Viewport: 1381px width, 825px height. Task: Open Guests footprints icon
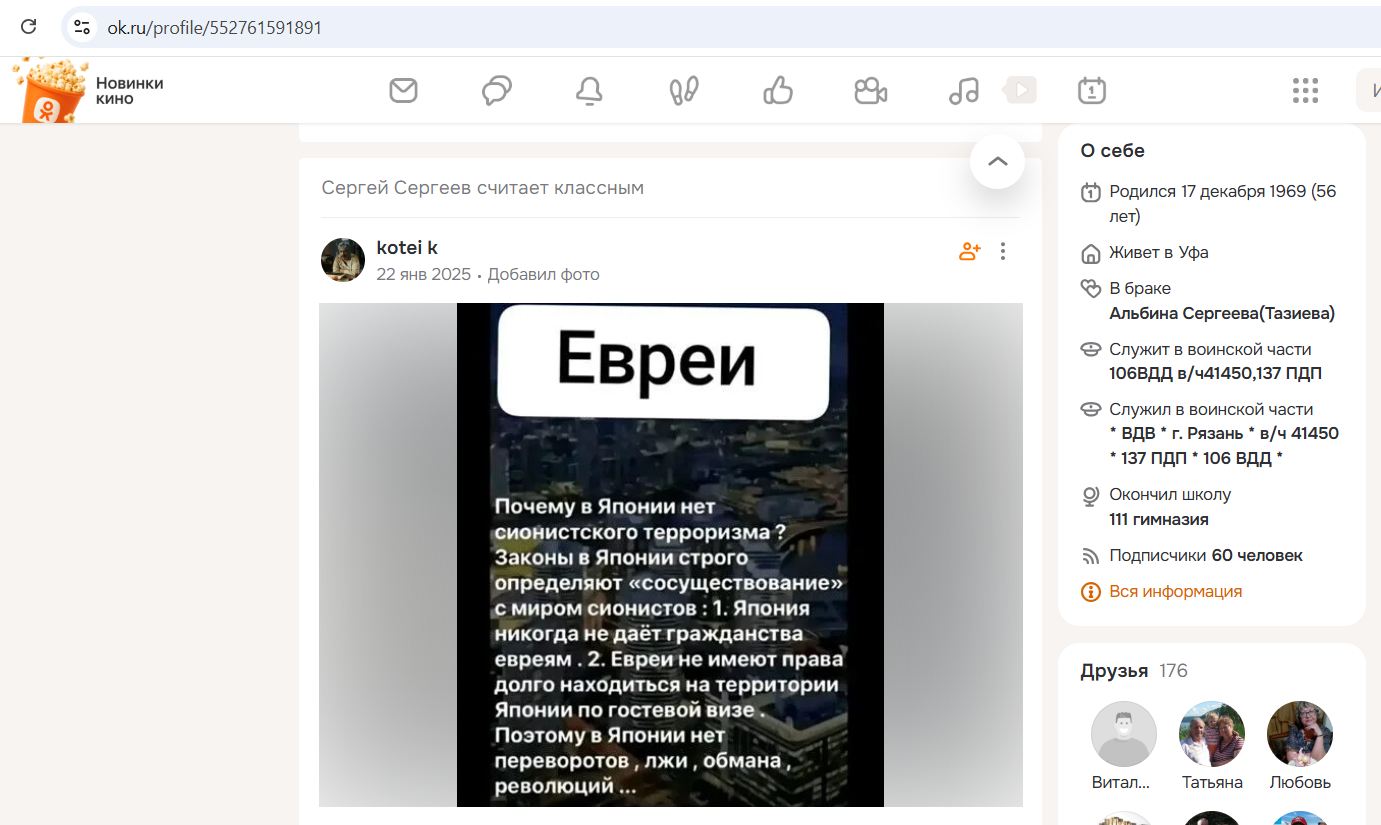[x=684, y=91]
